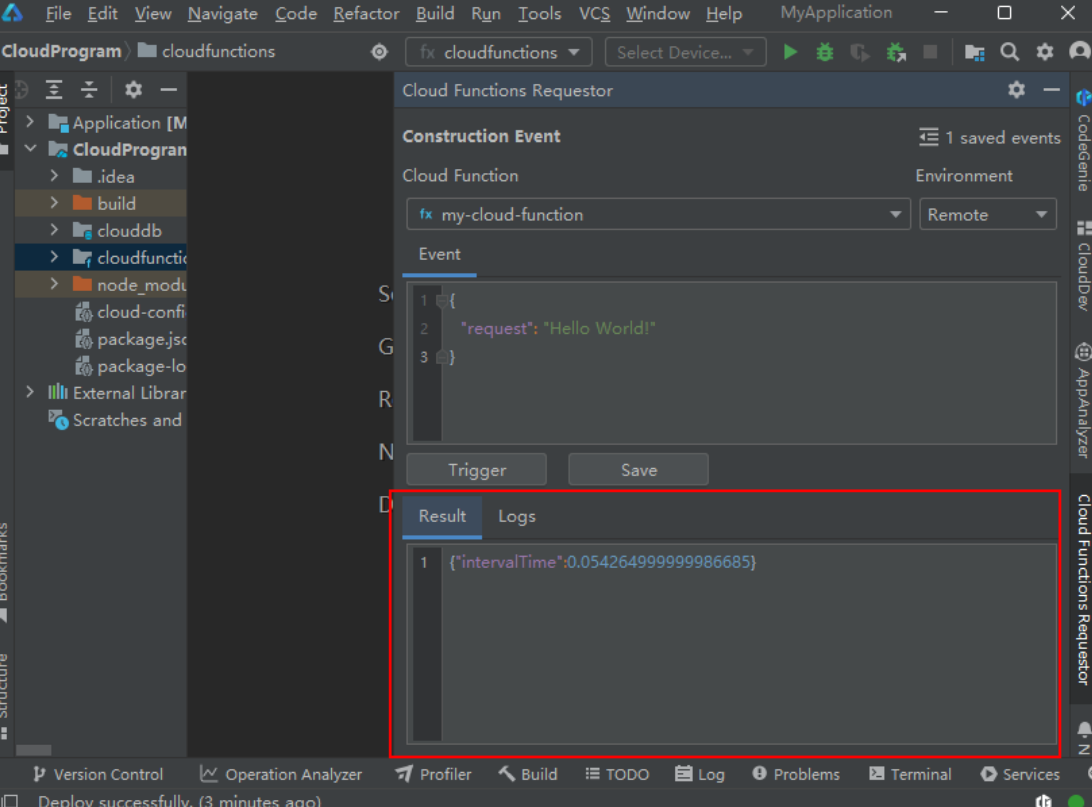Select package.json file in project tree
This screenshot has height=807, width=1092.
tap(131, 339)
